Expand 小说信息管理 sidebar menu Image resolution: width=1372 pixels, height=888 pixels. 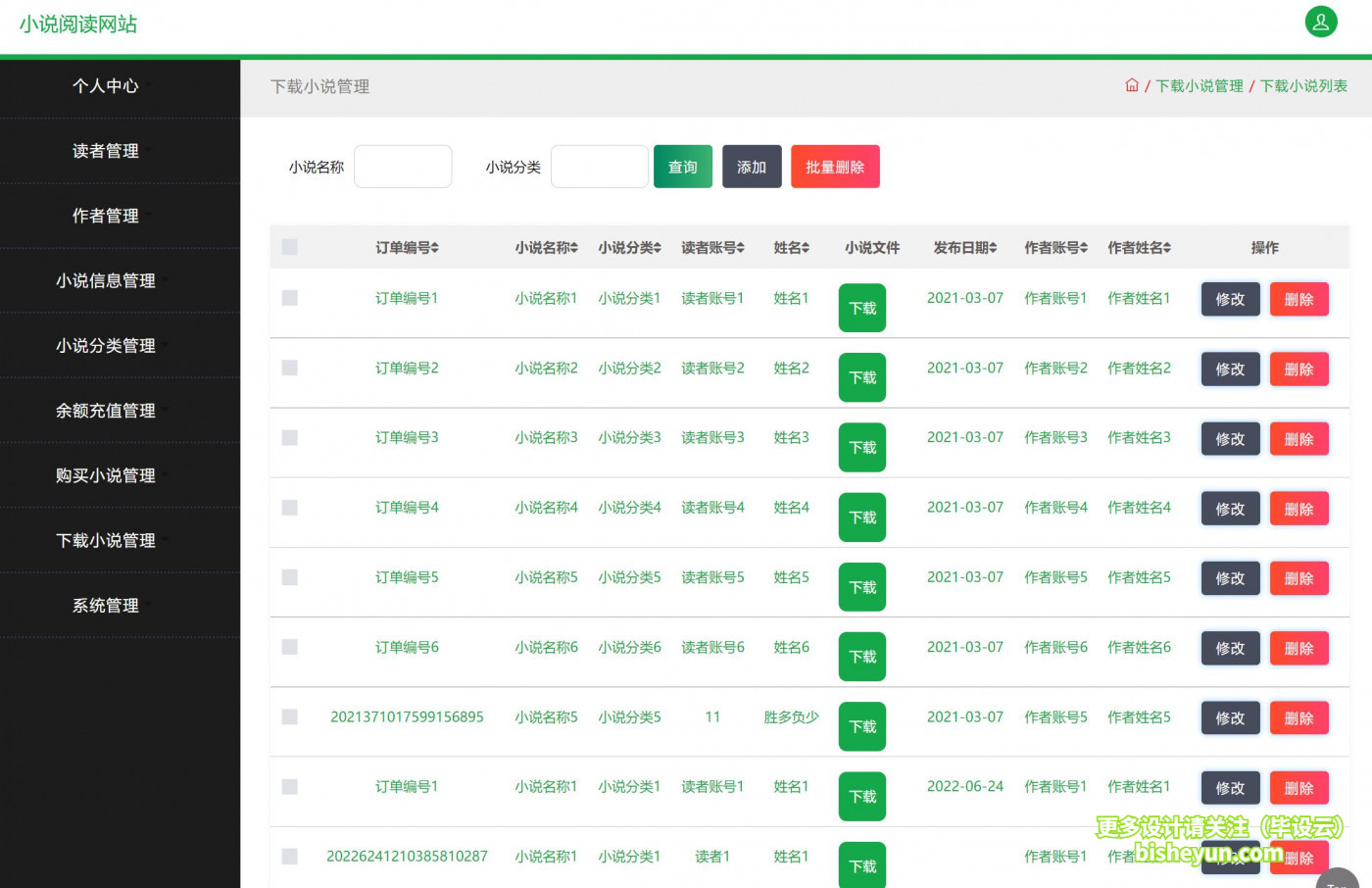[106, 281]
